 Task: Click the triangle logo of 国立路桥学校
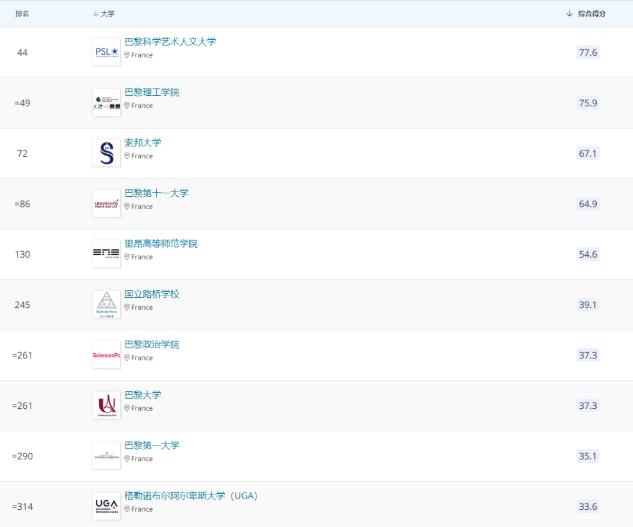(106, 304)
